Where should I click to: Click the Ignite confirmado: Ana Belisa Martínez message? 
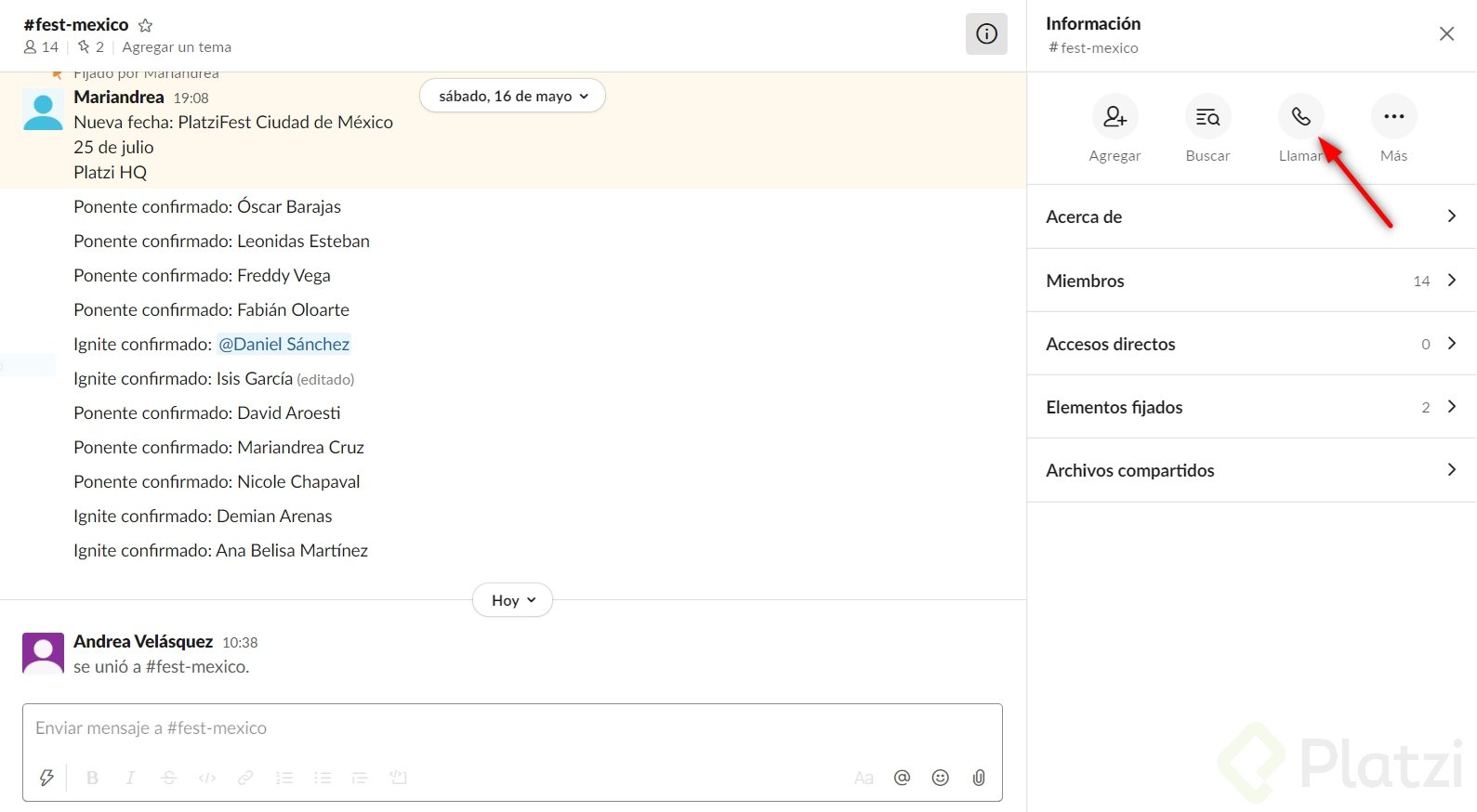click(220, 550)
